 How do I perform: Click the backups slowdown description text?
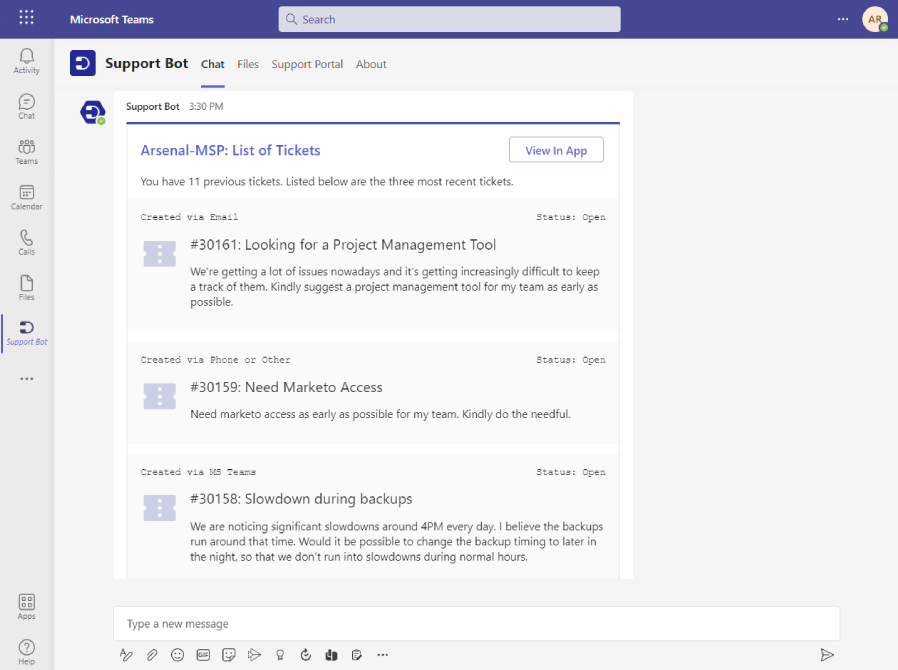coord(396,541)
